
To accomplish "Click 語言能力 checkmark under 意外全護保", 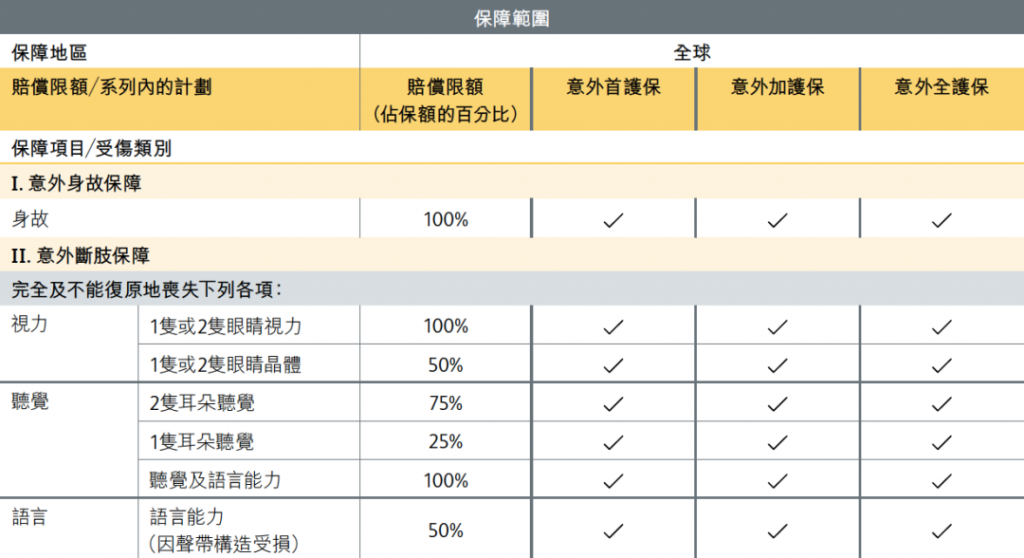I will point(941,531).
